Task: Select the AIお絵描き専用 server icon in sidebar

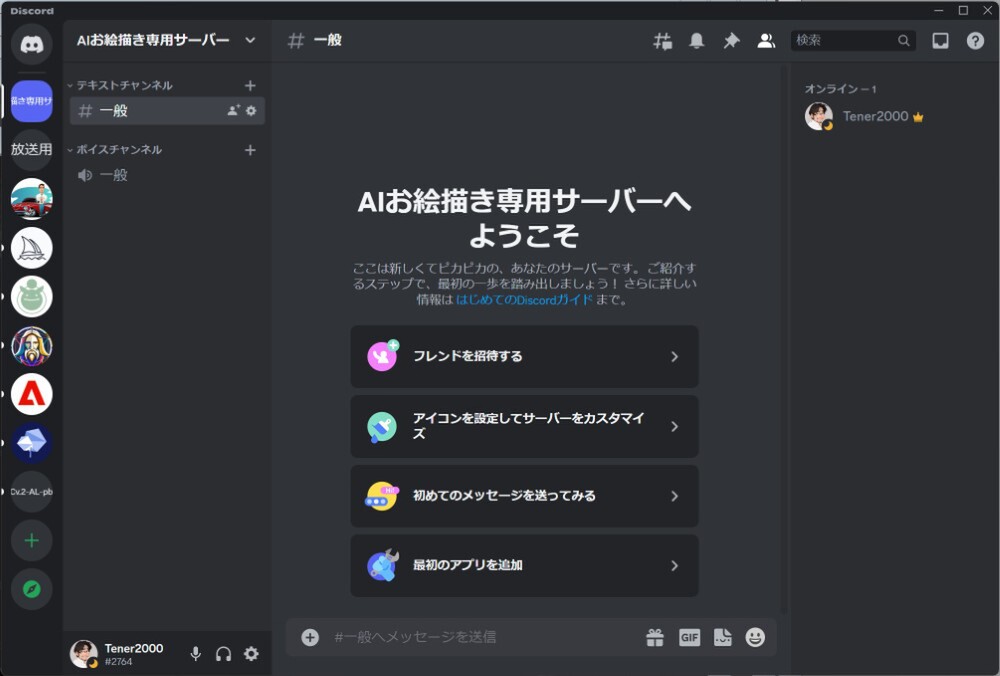Action: pyautogui.click(x=31, y=101)
